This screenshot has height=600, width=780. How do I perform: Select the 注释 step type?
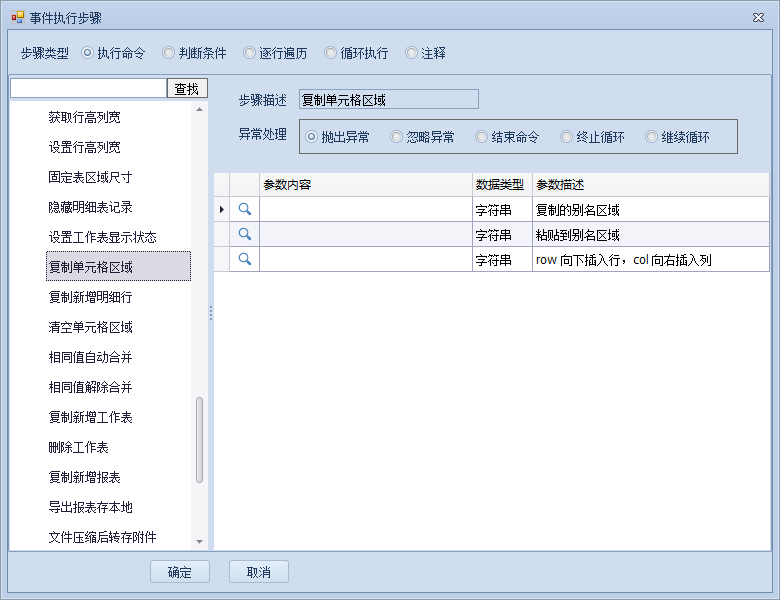pyautogui.click(x=412, y=53)
